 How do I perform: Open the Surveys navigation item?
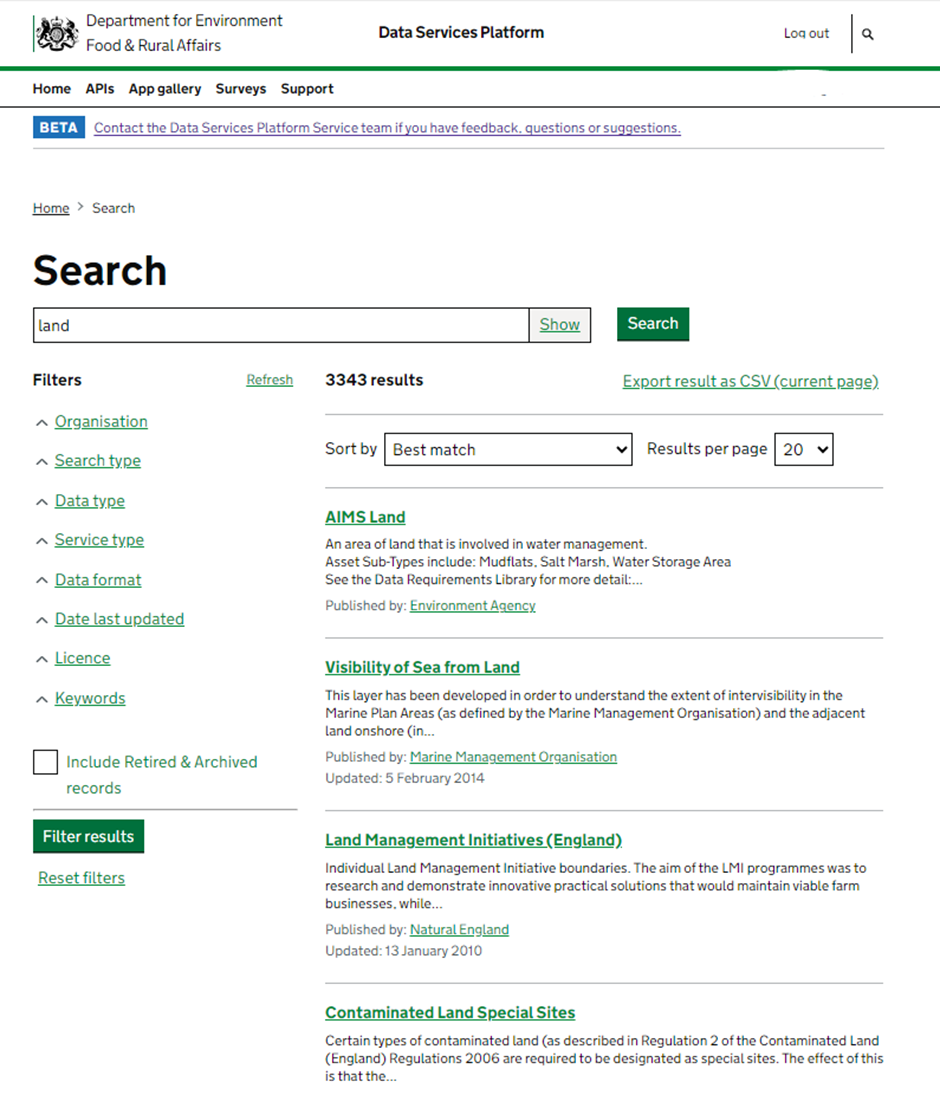point(241,89)
